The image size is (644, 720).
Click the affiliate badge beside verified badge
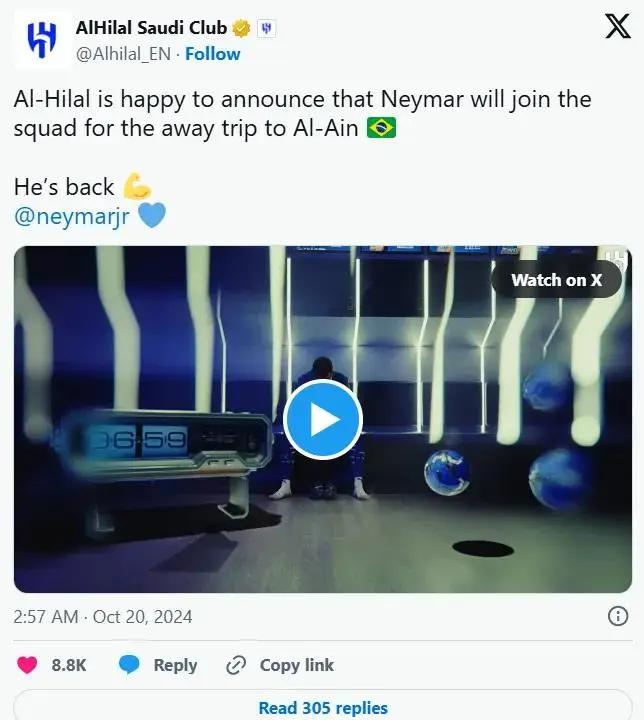click(x=266, y=28)
